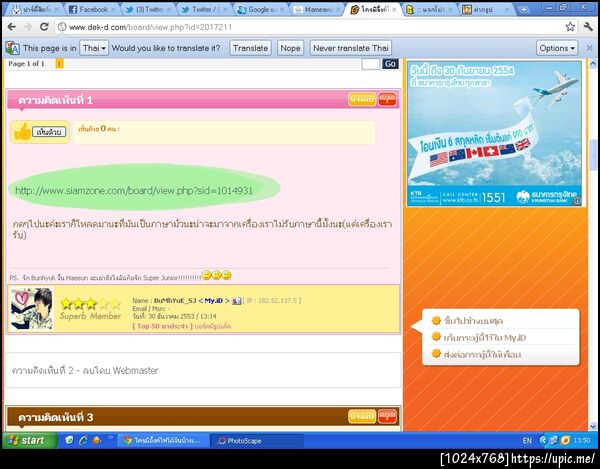The width and height of the screenshot is (600, 469).
Task: Click orange report button on comment 3
Action: click(x=362, y=416)
